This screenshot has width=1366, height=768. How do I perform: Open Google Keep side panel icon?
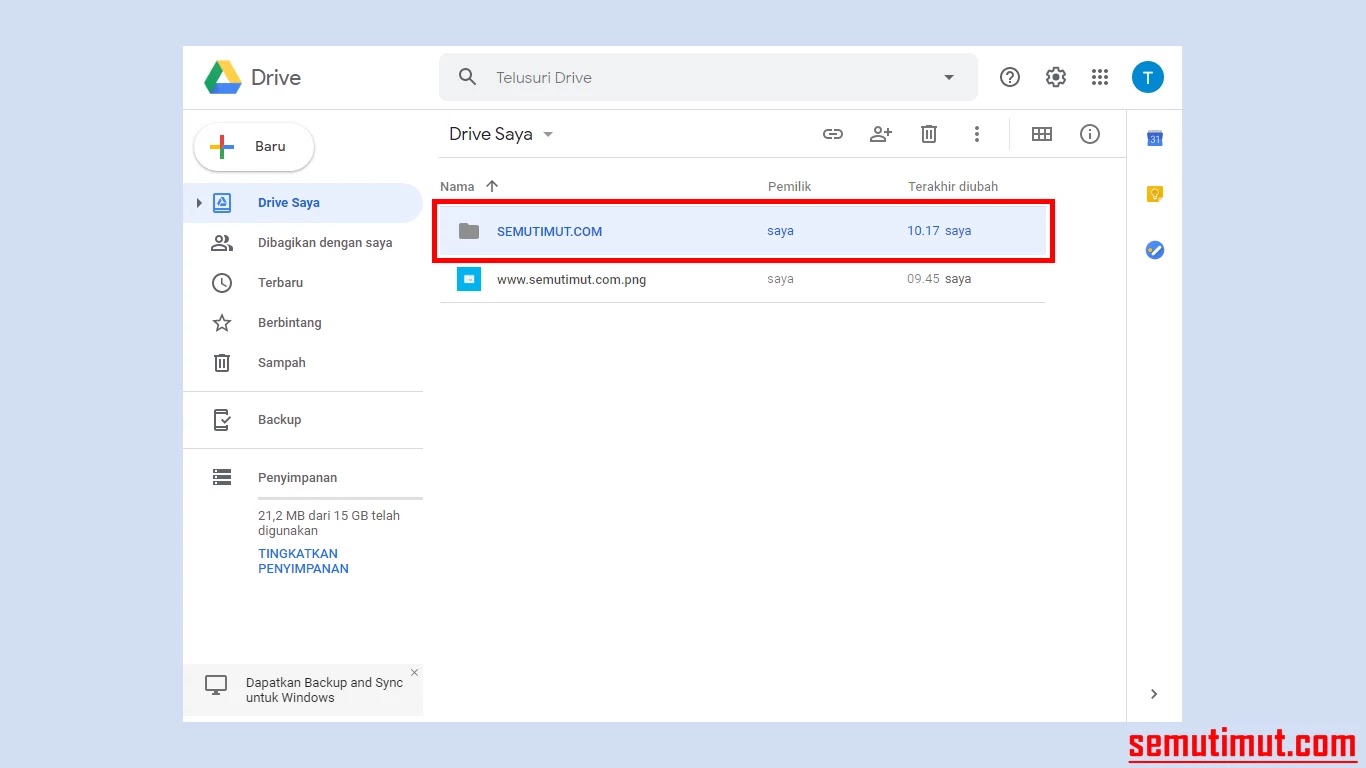(x=1154, y=195)
